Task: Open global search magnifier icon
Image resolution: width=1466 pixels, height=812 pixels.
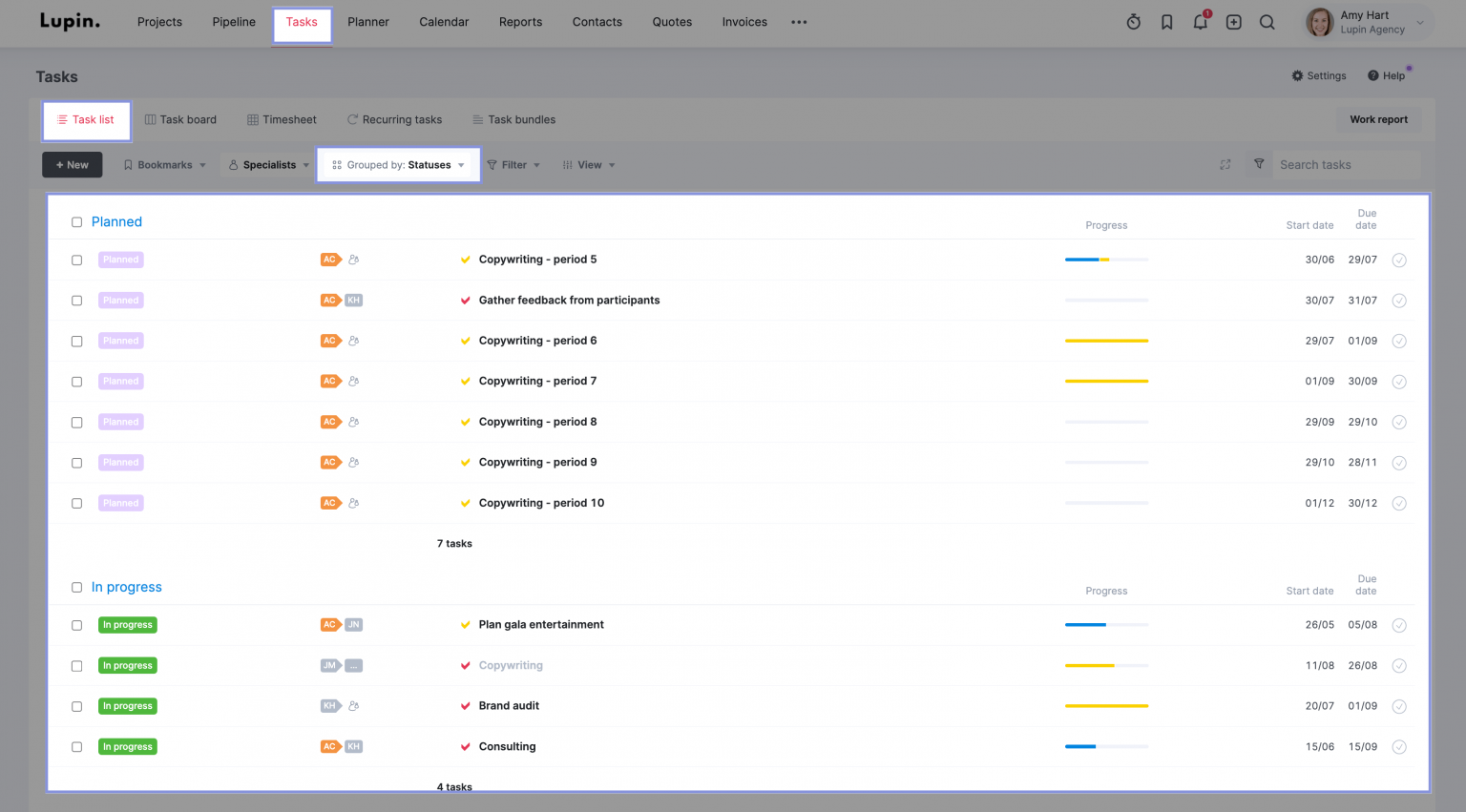Action: tap(1267, 22)
